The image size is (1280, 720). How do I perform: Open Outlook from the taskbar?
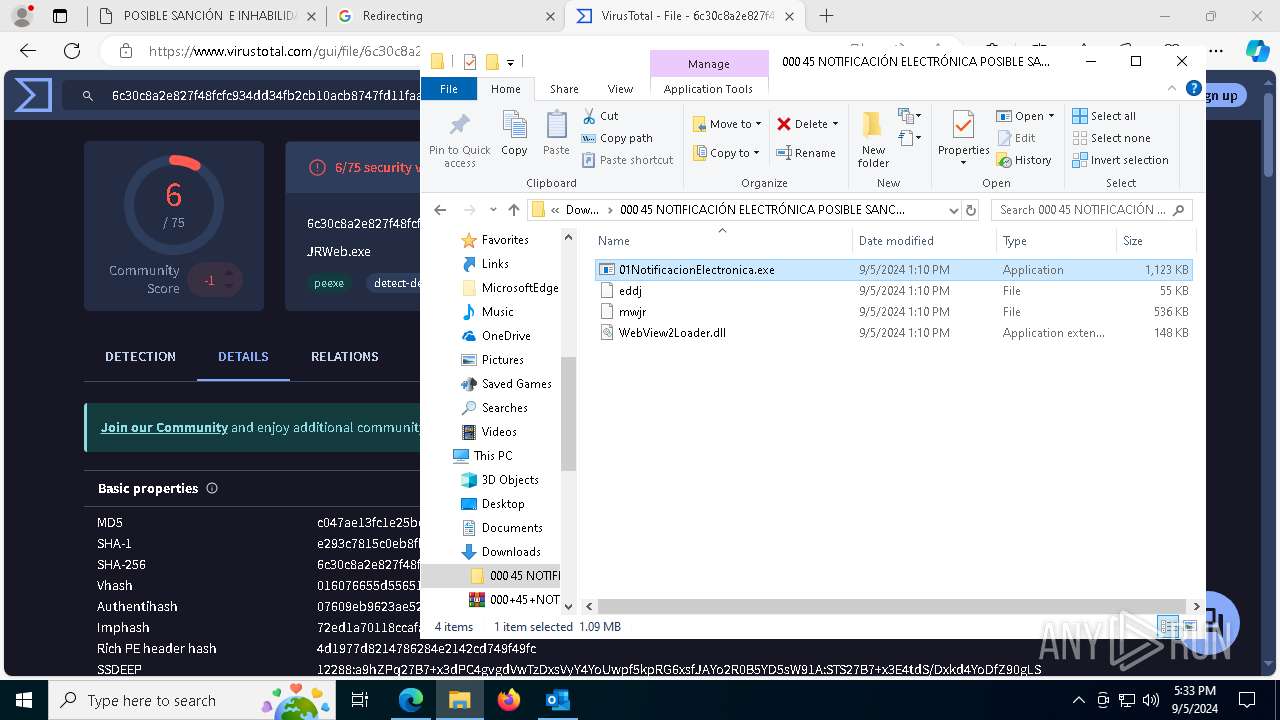557,700
